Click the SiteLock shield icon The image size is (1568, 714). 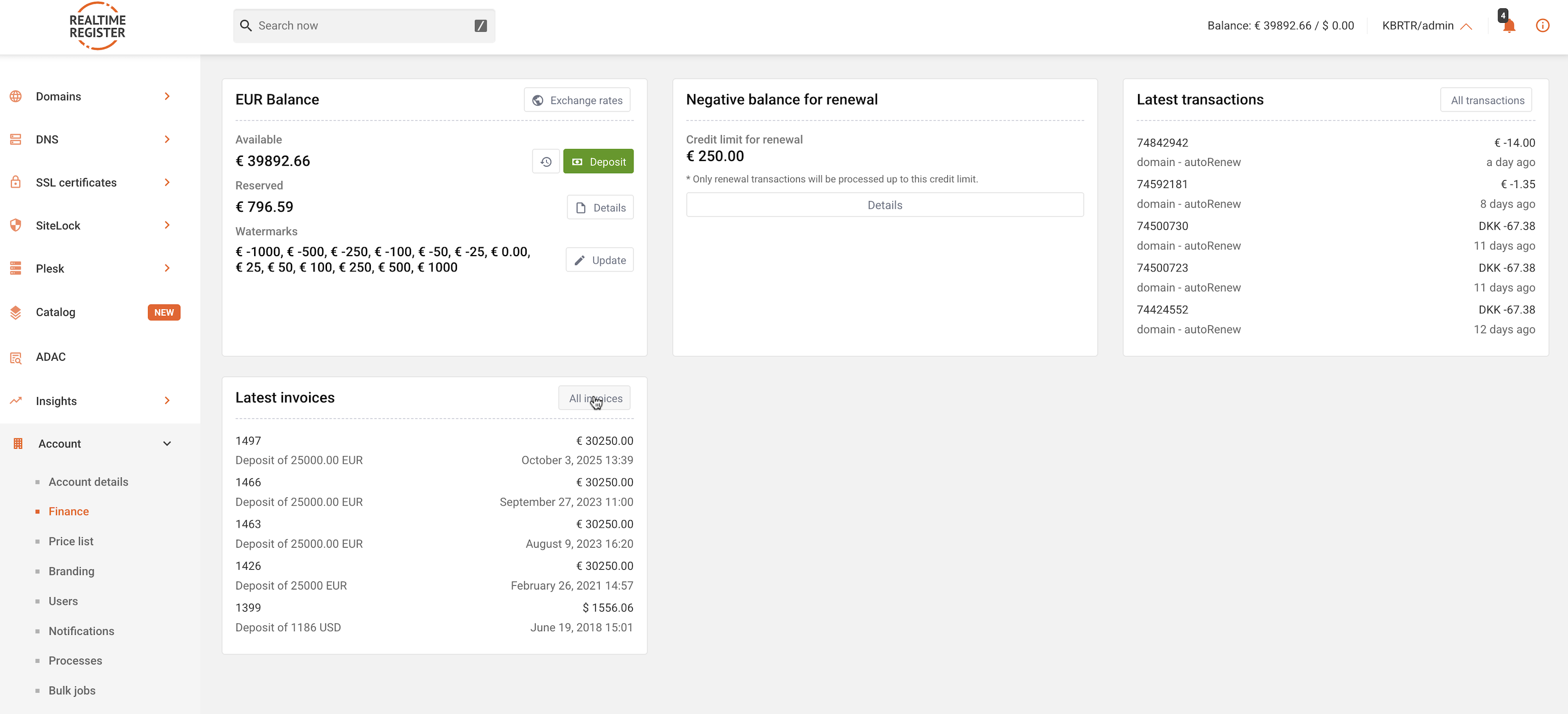tap(16, 225)
